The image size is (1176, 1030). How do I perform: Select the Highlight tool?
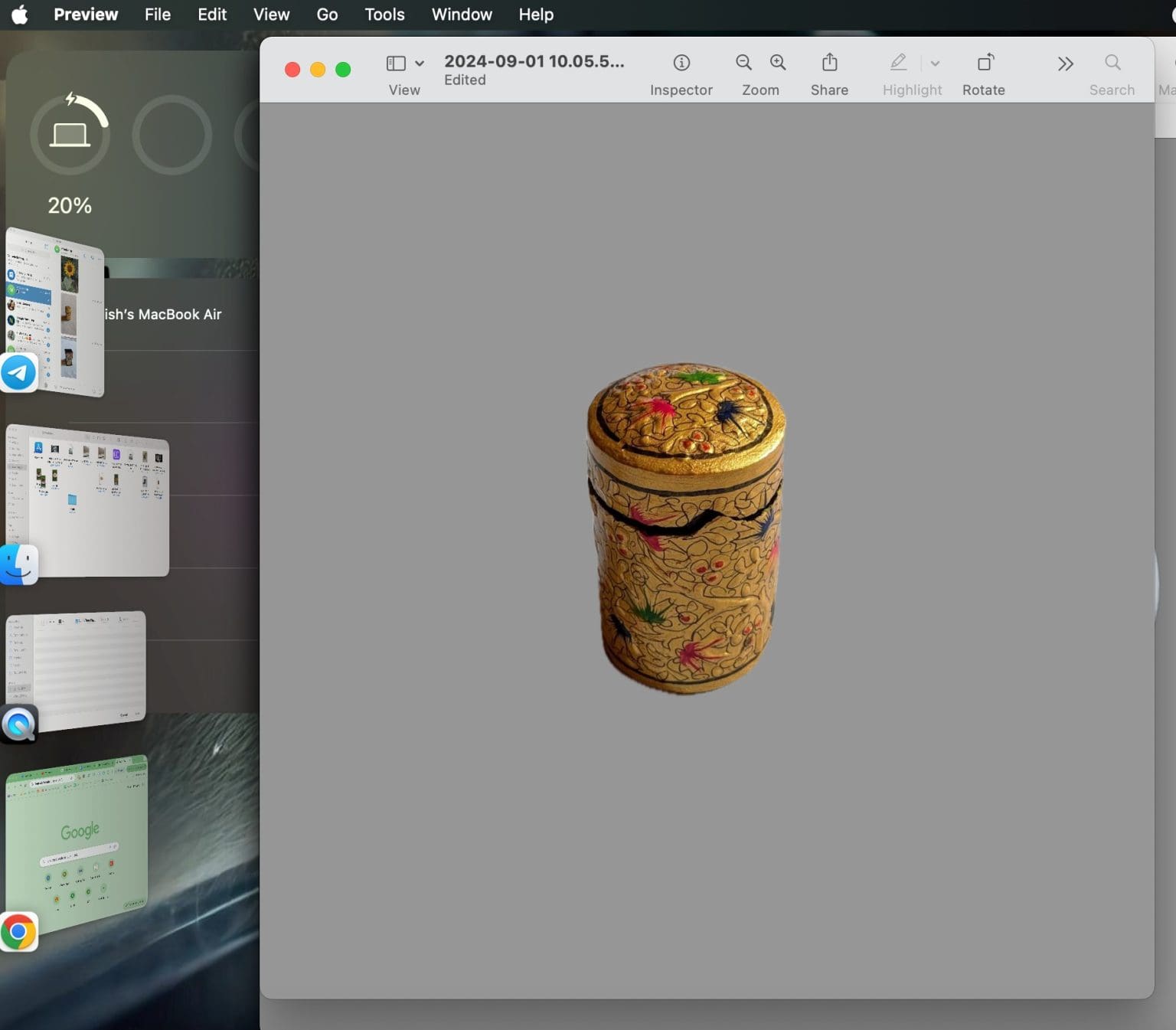click(x=897, y=63)
